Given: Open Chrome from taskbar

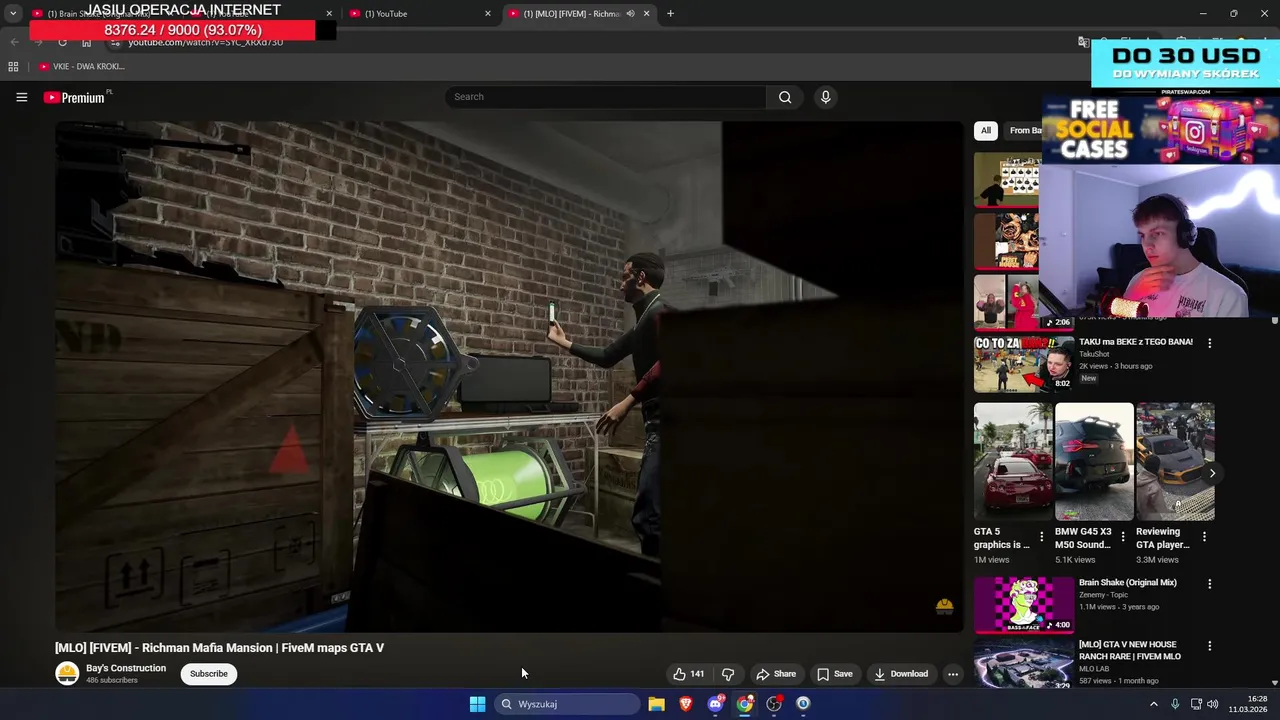Looking at the screenshot, I should point(745,704).
